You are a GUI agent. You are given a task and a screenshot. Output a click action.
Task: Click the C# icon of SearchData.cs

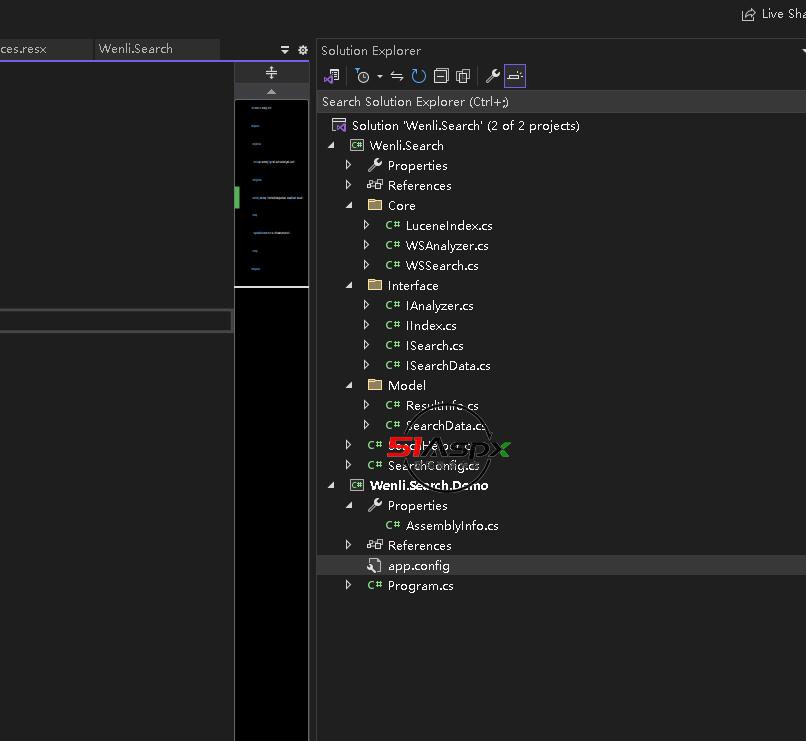[393, 425]
